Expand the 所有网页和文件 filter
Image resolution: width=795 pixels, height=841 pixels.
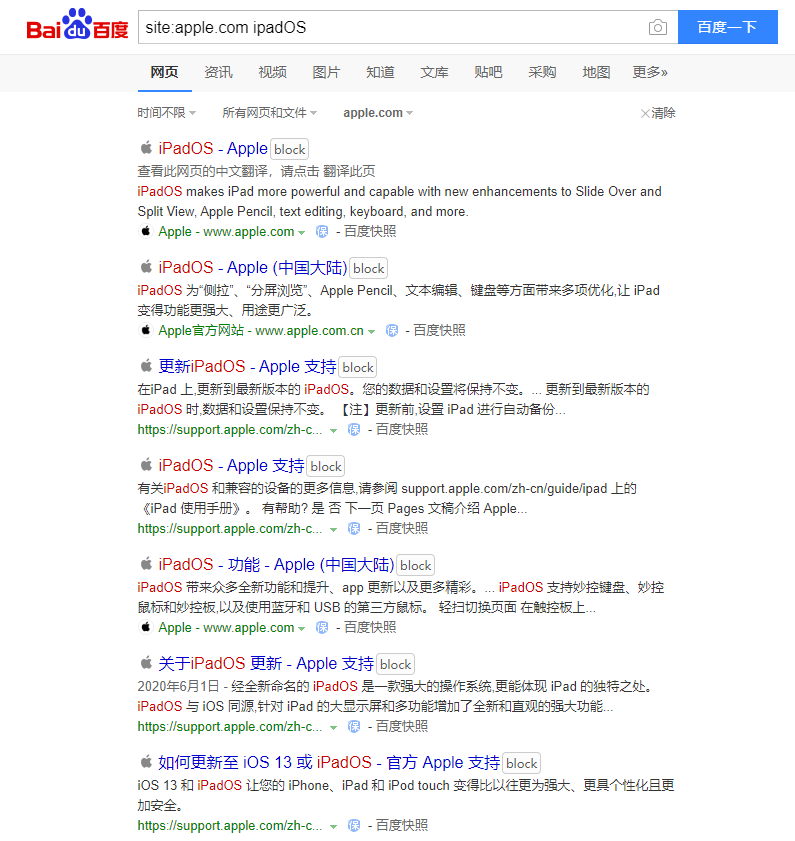[270, 113]
